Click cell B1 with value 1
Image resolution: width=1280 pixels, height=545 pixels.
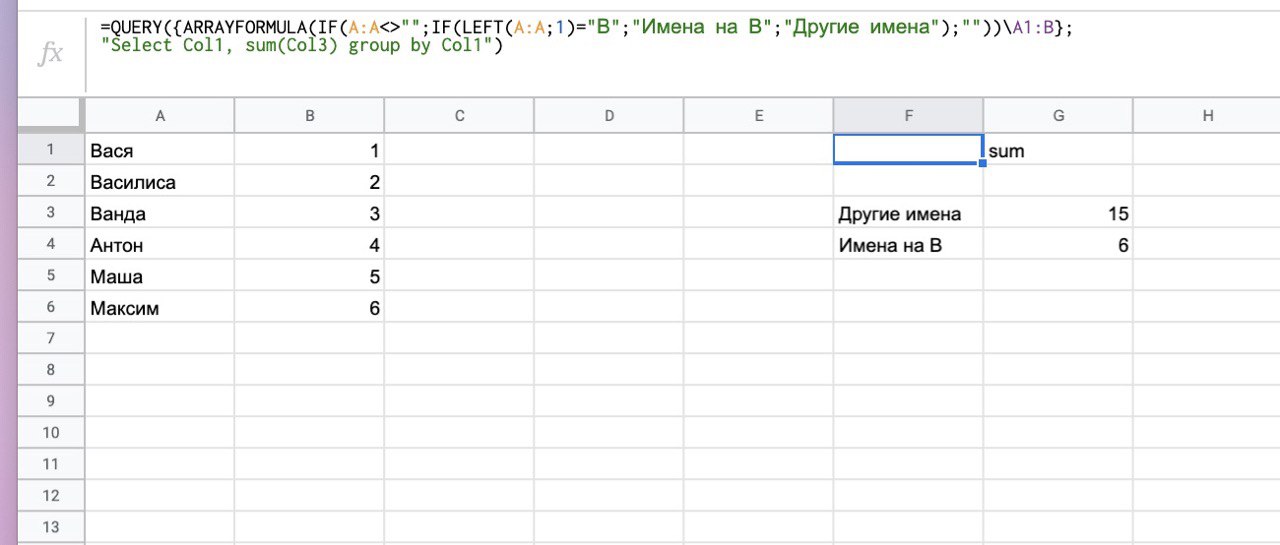tap(309, 150)
